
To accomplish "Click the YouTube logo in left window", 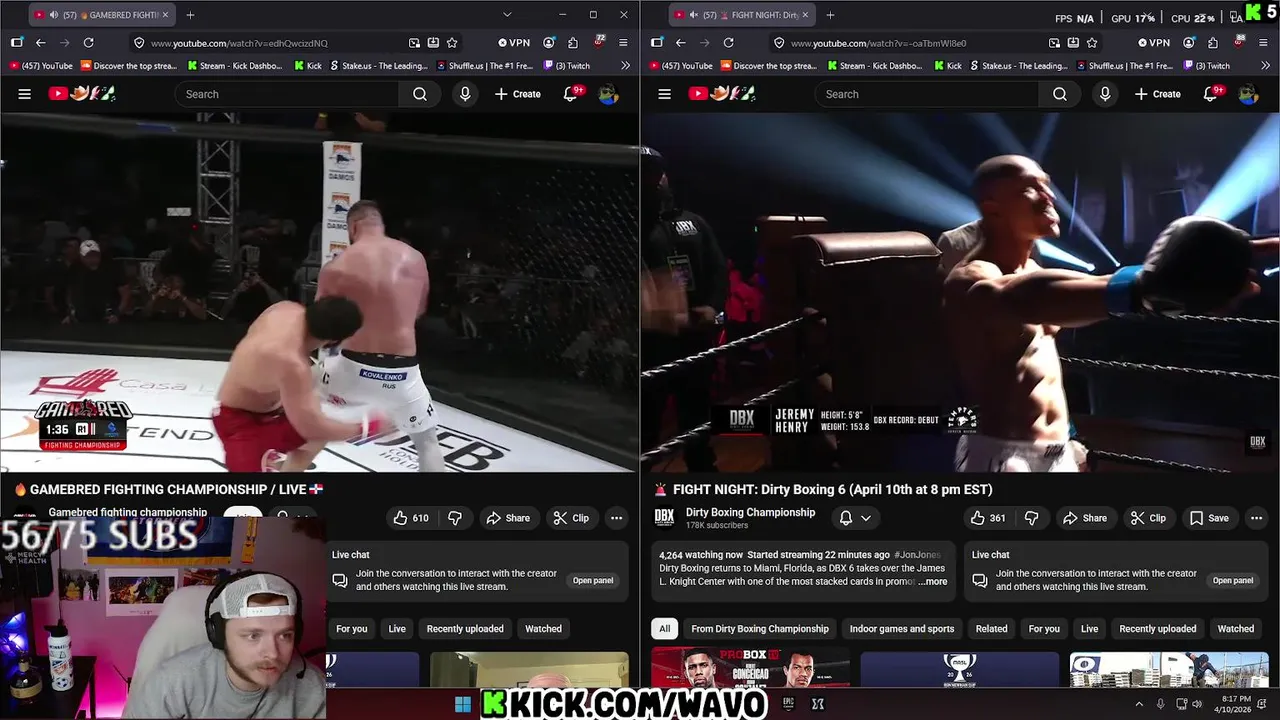I will (x=82, y=94).
